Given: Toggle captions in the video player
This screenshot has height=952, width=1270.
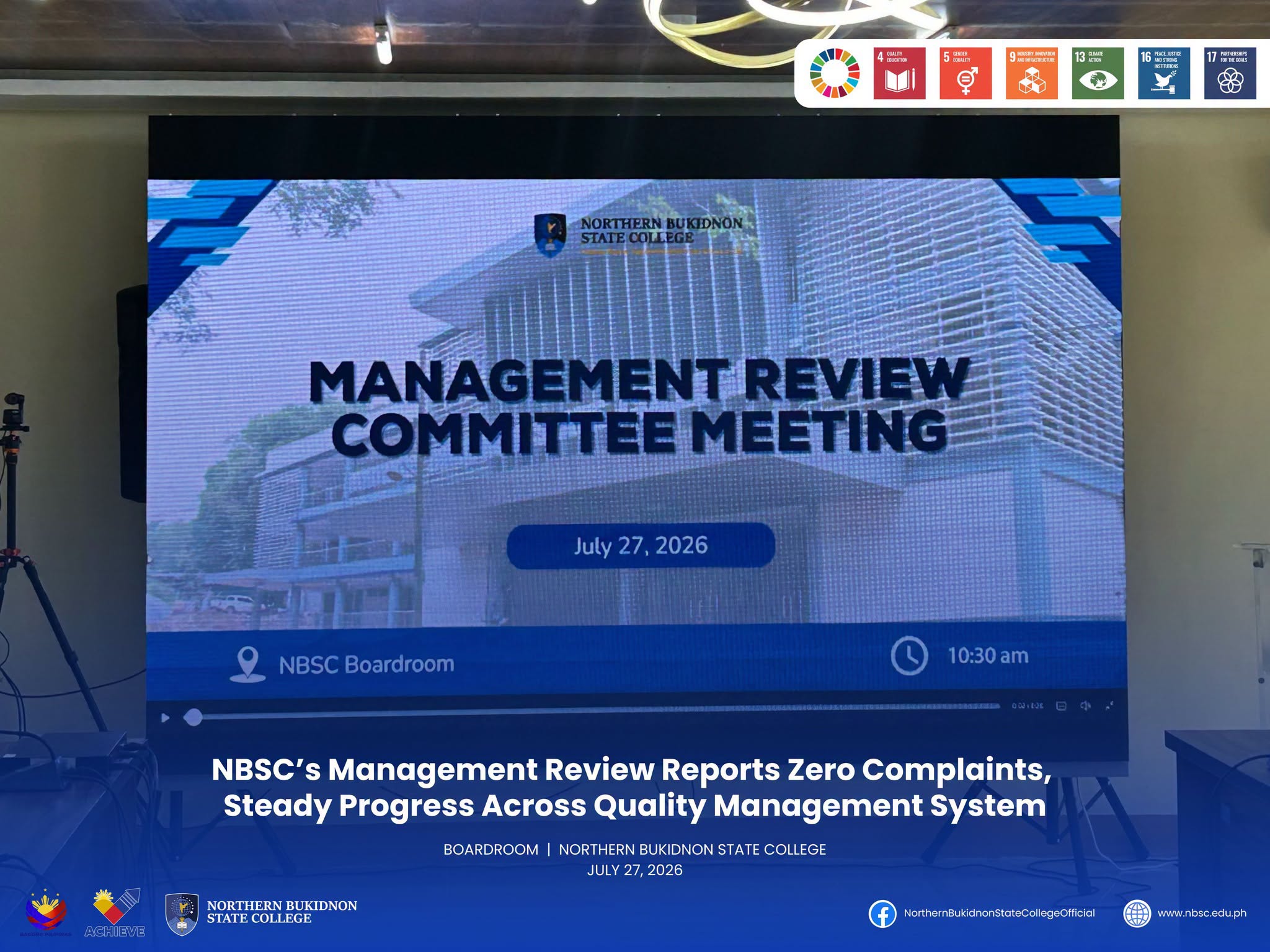Looking at the screenshot, I should pos(1061,706).
